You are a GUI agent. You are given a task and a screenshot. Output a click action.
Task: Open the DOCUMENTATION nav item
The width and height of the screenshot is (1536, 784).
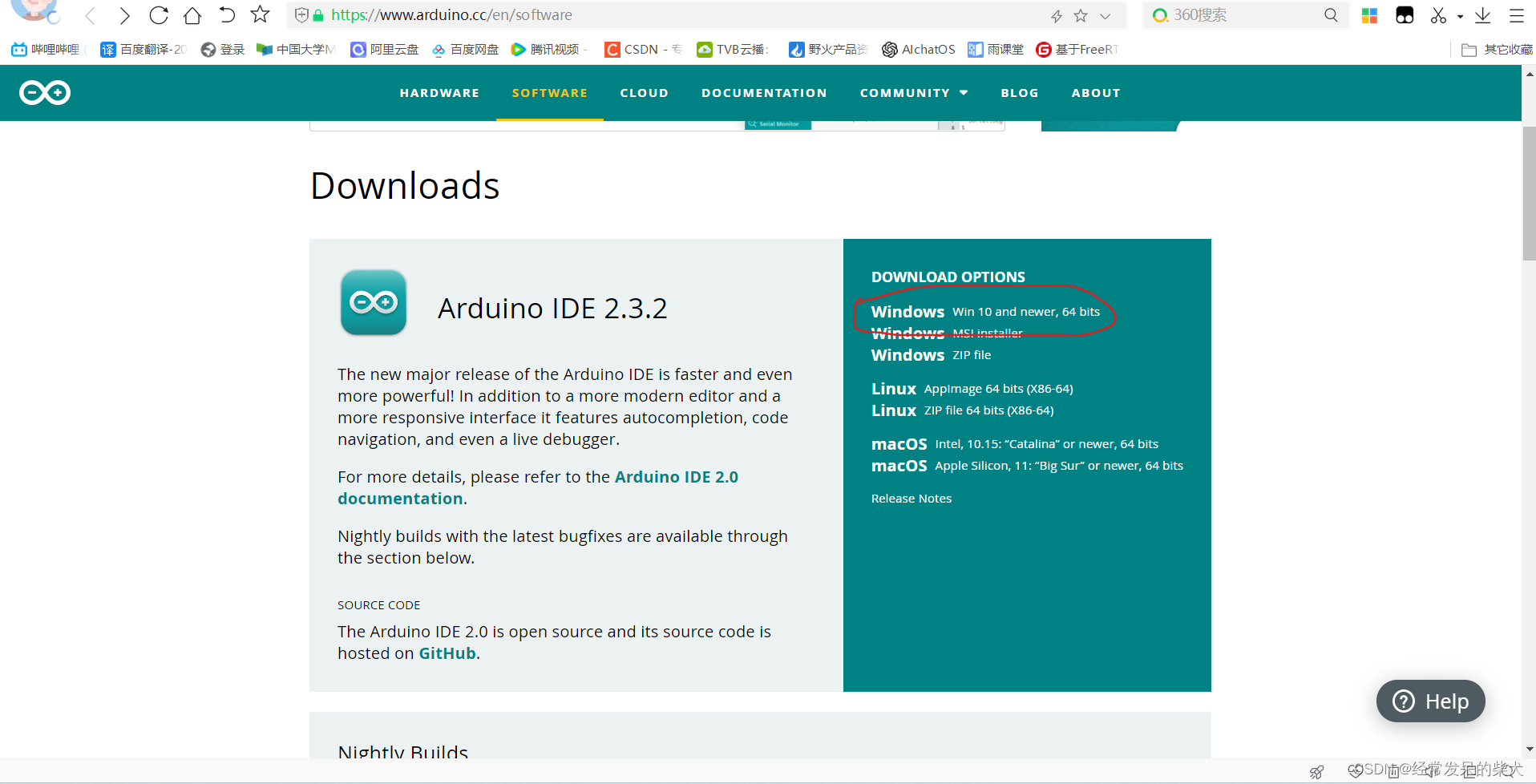pos(764,93)
